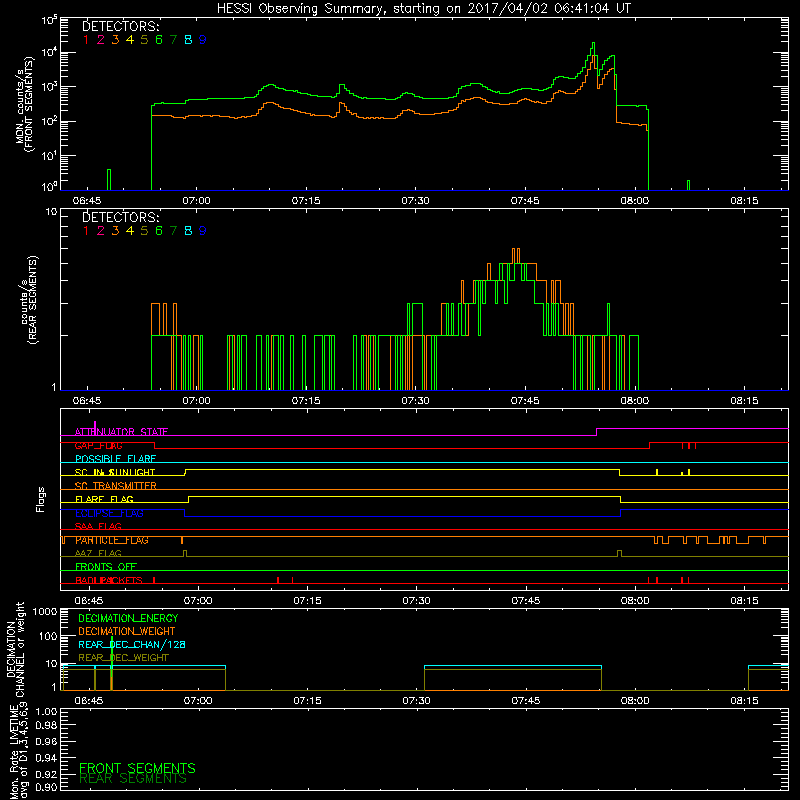The image size is (800, 800).
Task: Click the REAR_DEC_CHAN/128 legend entry
Action: click(132, 645)
